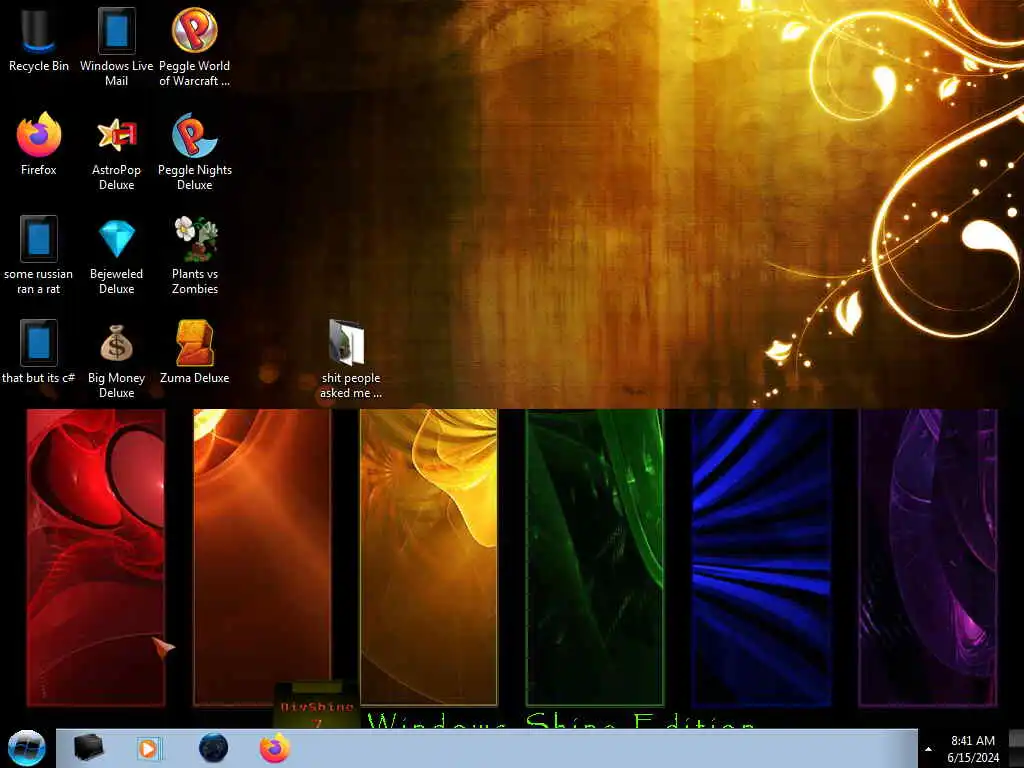Viewport: 1024px width, 768px height.
Task: Click the Show Desktop button at taskbar end
Action: (1017, 748)
